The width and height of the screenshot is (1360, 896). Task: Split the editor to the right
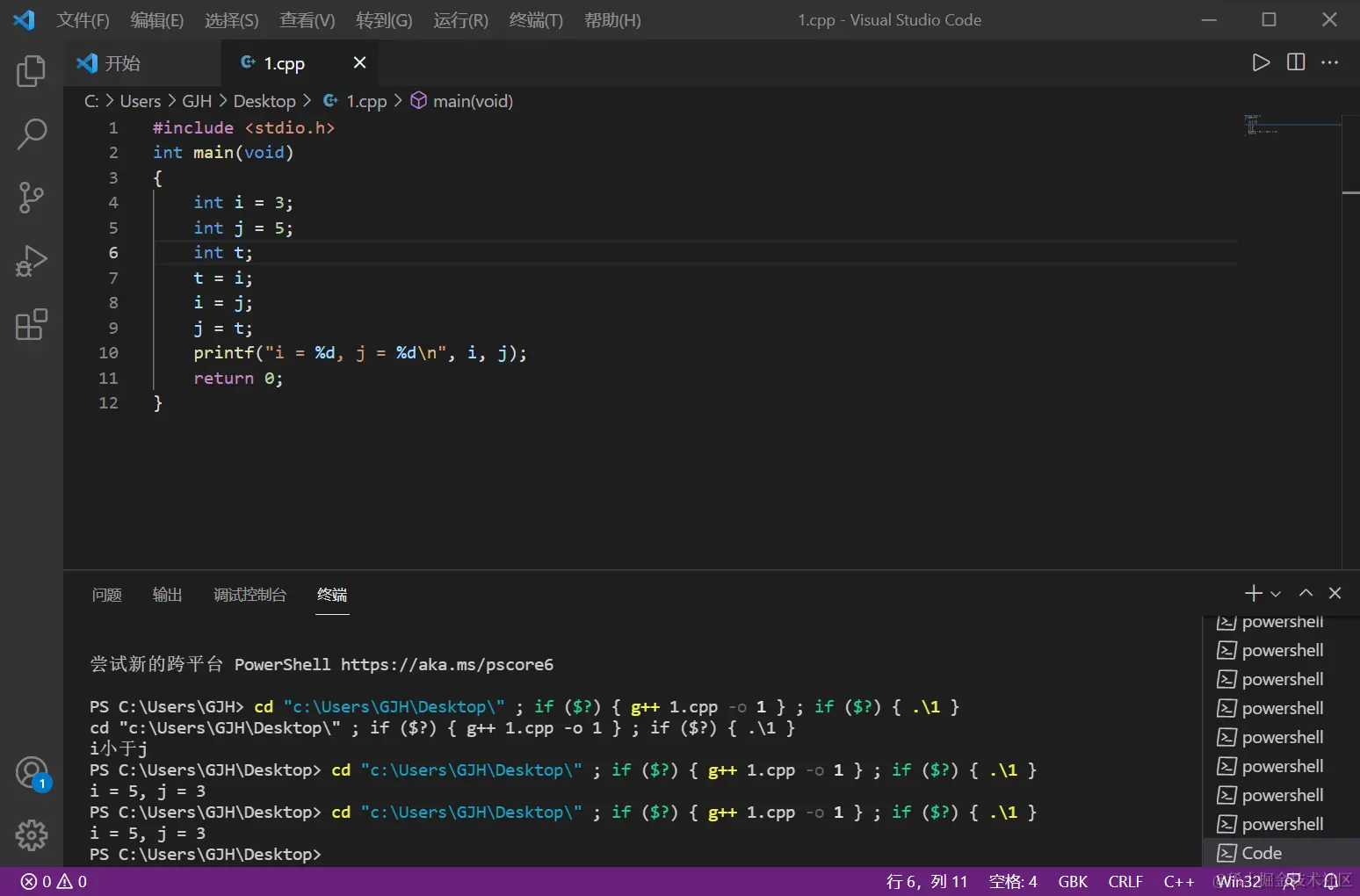(1296, 62)
